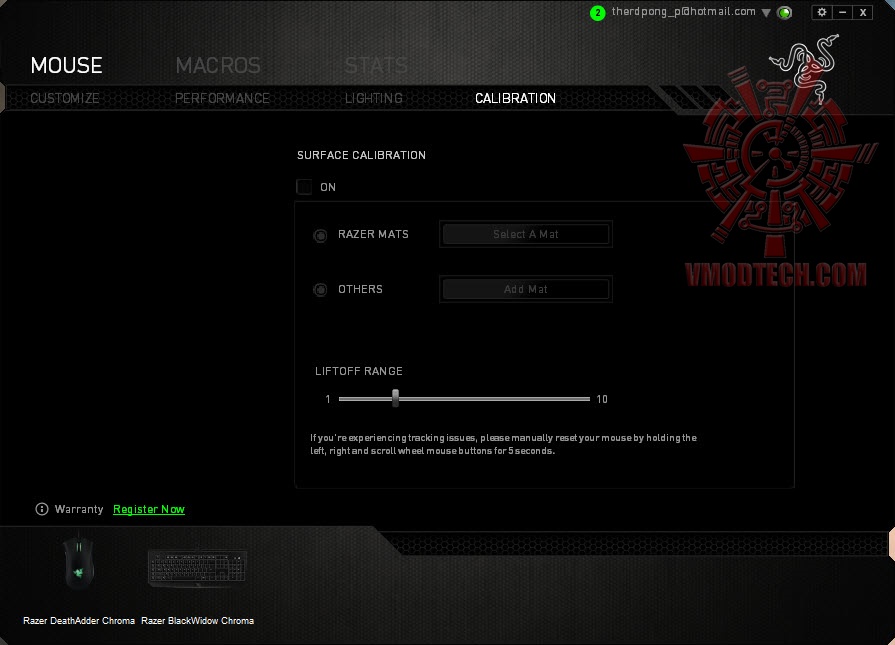Click the Liftoff Range slider handle

tap(395, 398)
